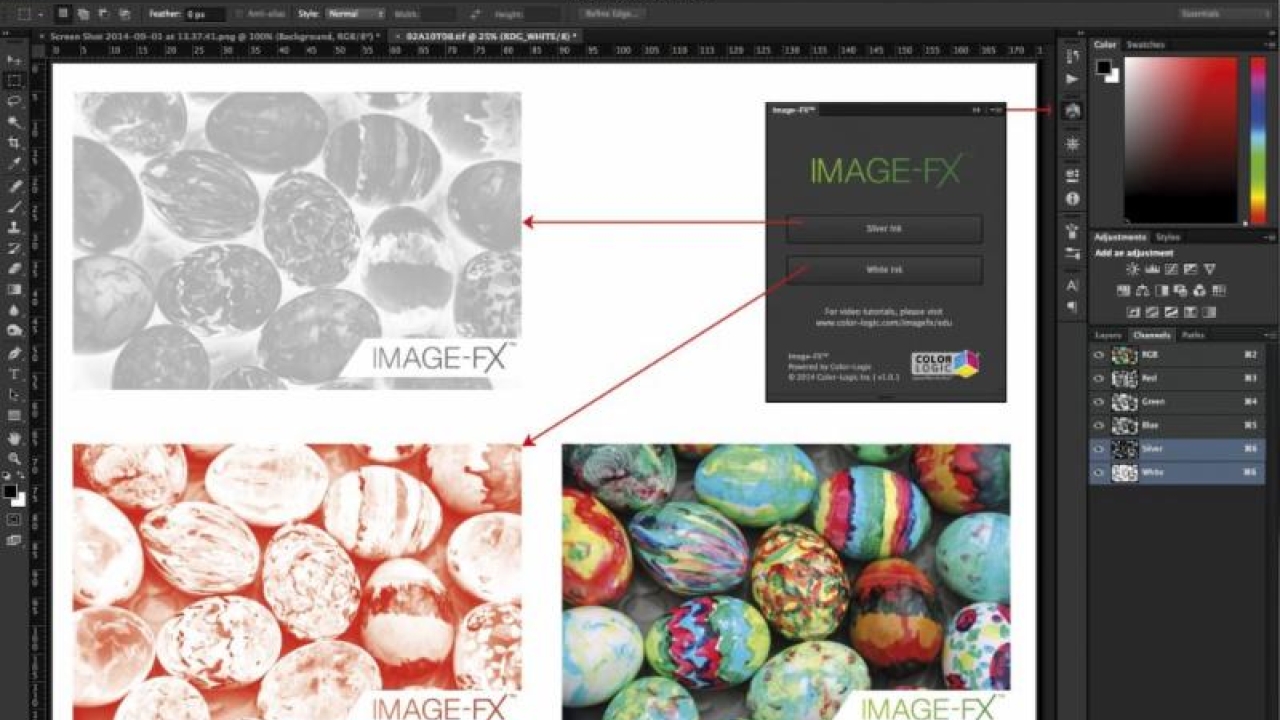
Task: Click the Refine Edge button
Action: click(x=611, y=14)
